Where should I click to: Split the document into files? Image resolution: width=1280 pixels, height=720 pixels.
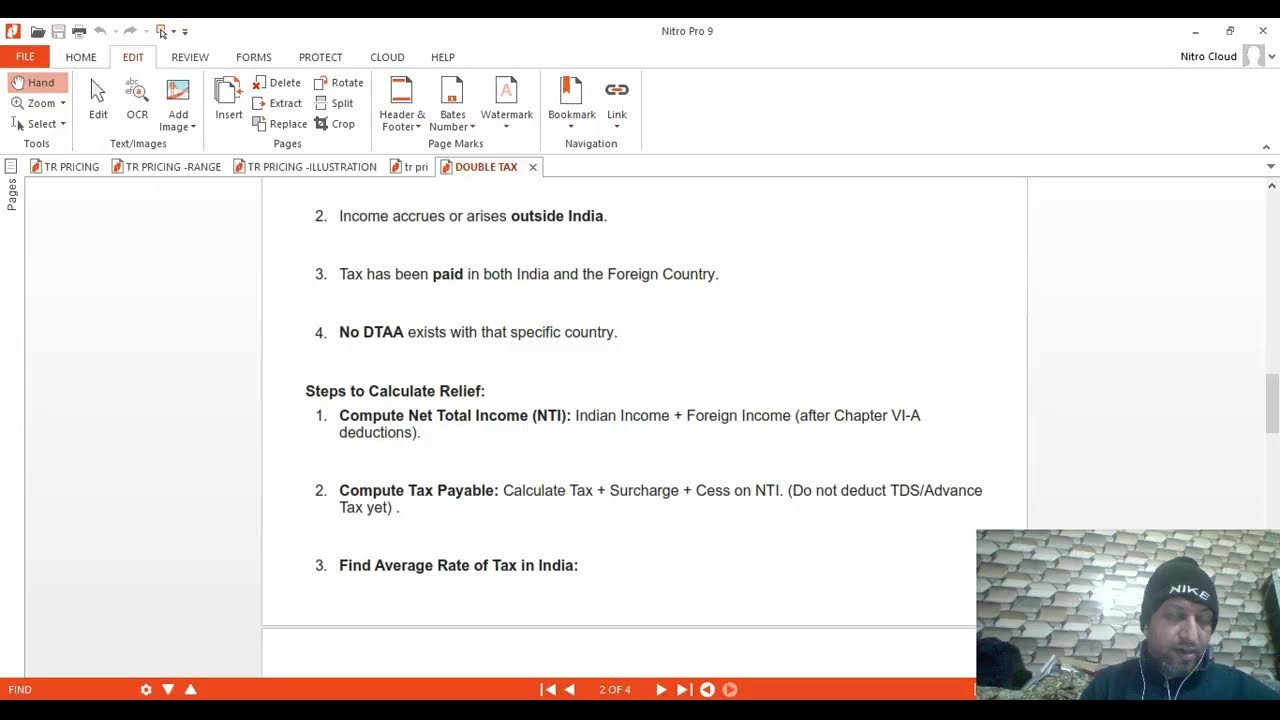click(334, 103)
